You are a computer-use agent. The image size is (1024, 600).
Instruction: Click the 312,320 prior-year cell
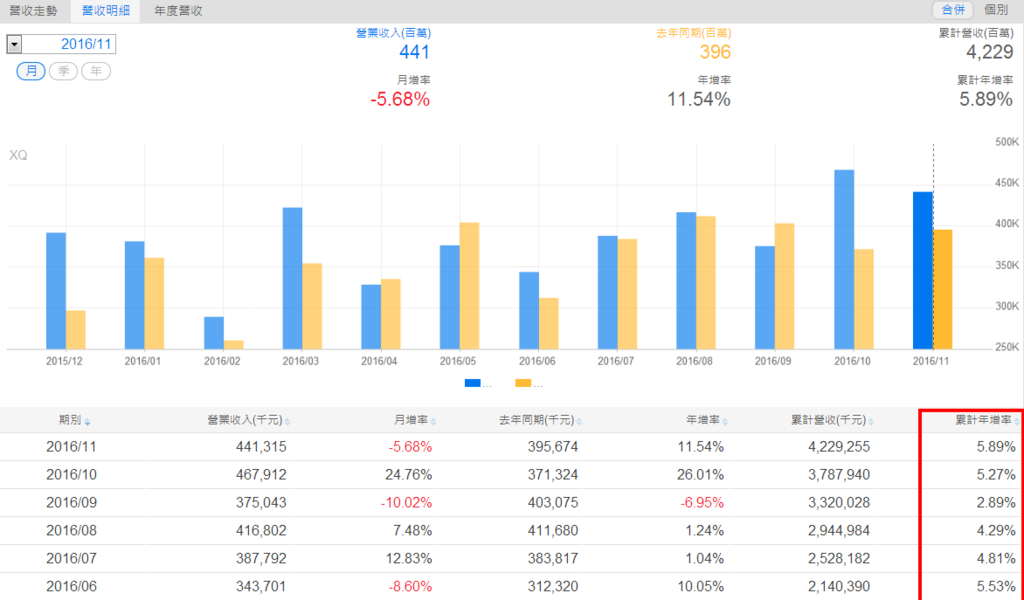[552, 587]
